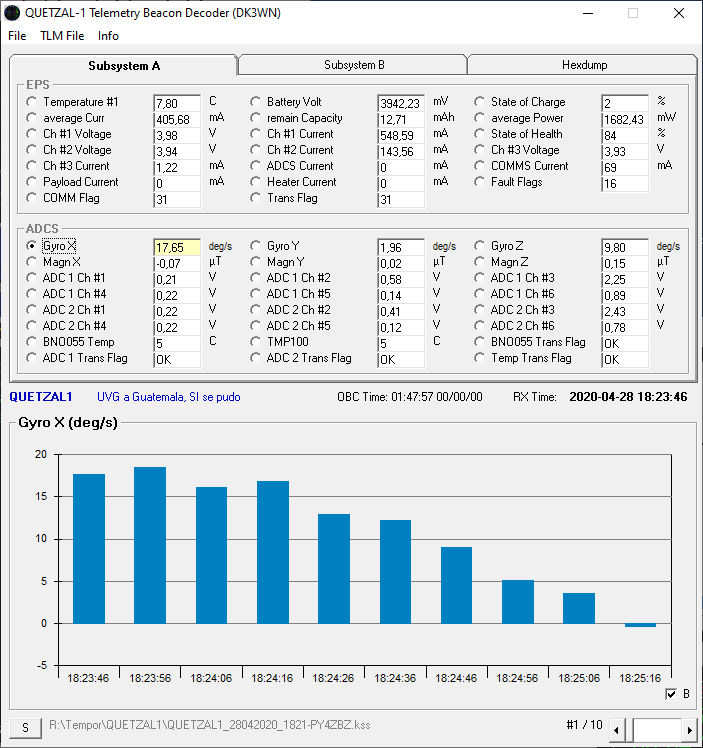The height and width of the screenshot is (748, 703).
Task: Click the Gyro X value field
Action: 177,247
